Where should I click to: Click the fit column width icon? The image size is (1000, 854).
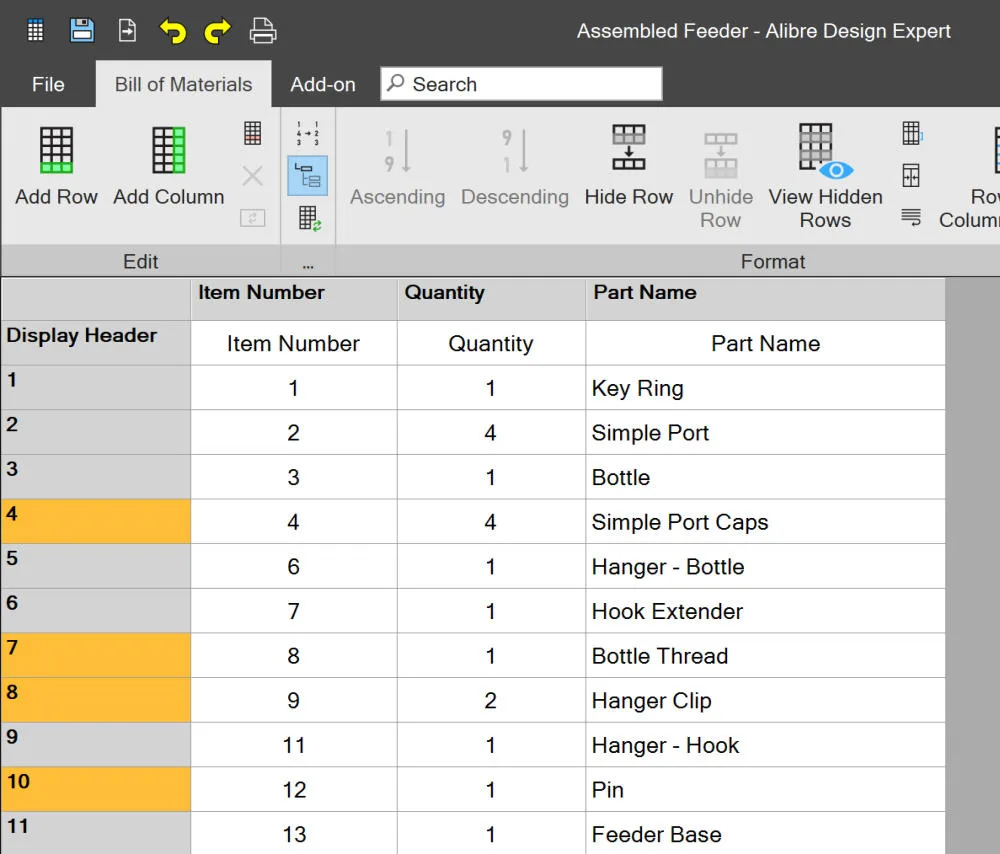click(x=911, y=175)
